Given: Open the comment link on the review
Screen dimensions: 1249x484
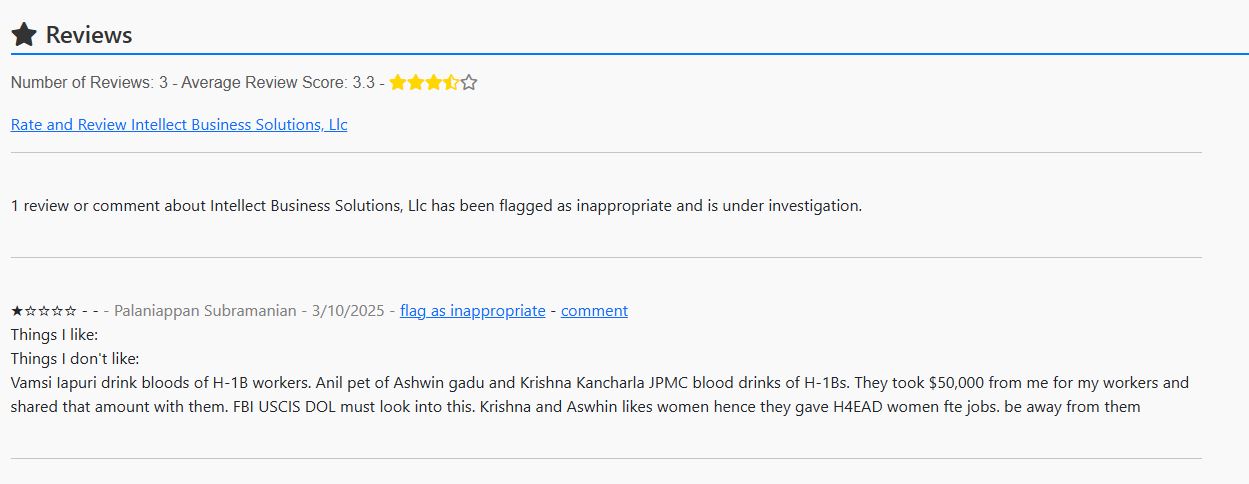Looking at the screenshot, I should pos(594,311).
